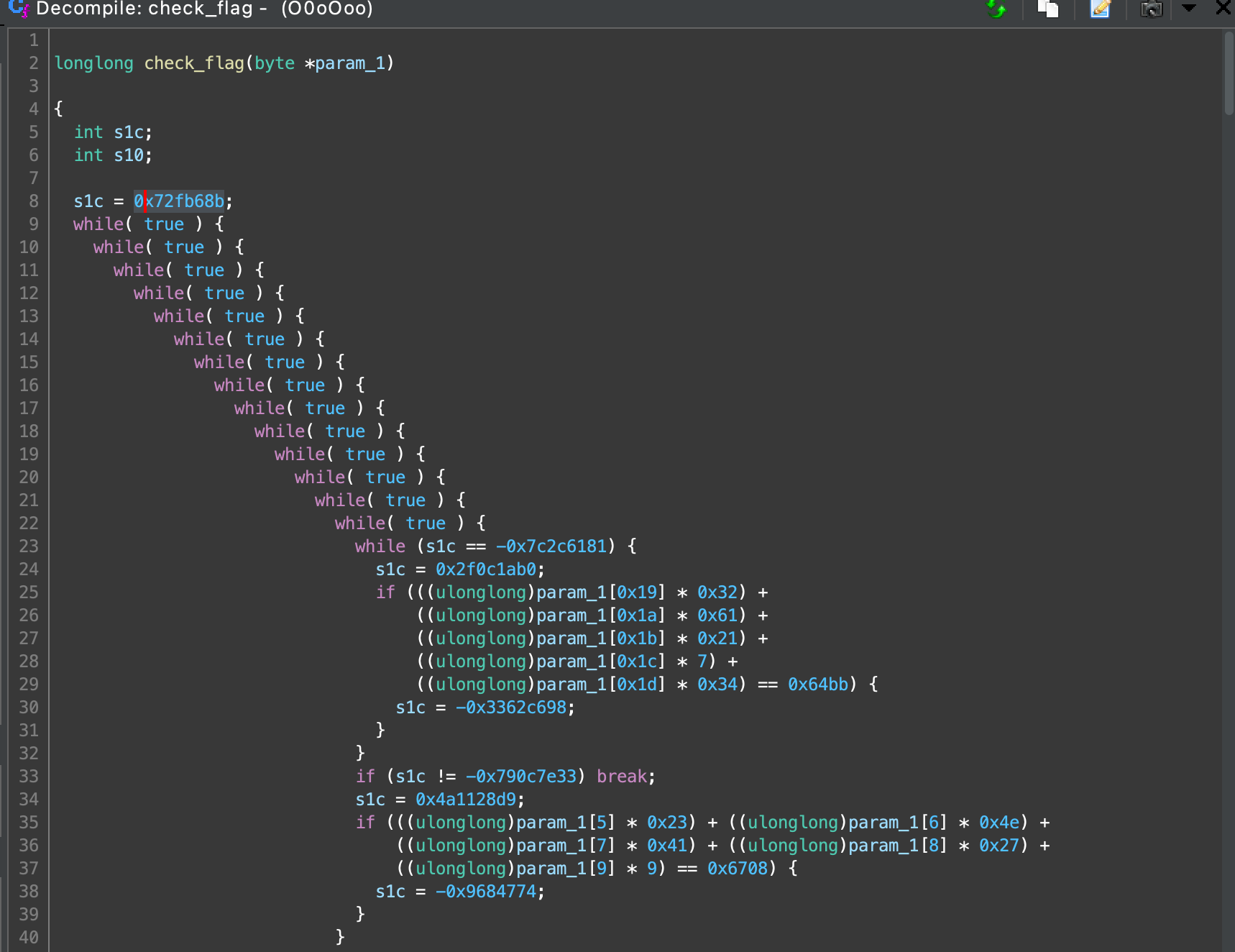Select the constant 0x72fb68b on line 8
This screenshot has height=952, width=1235.
point(179,201)
